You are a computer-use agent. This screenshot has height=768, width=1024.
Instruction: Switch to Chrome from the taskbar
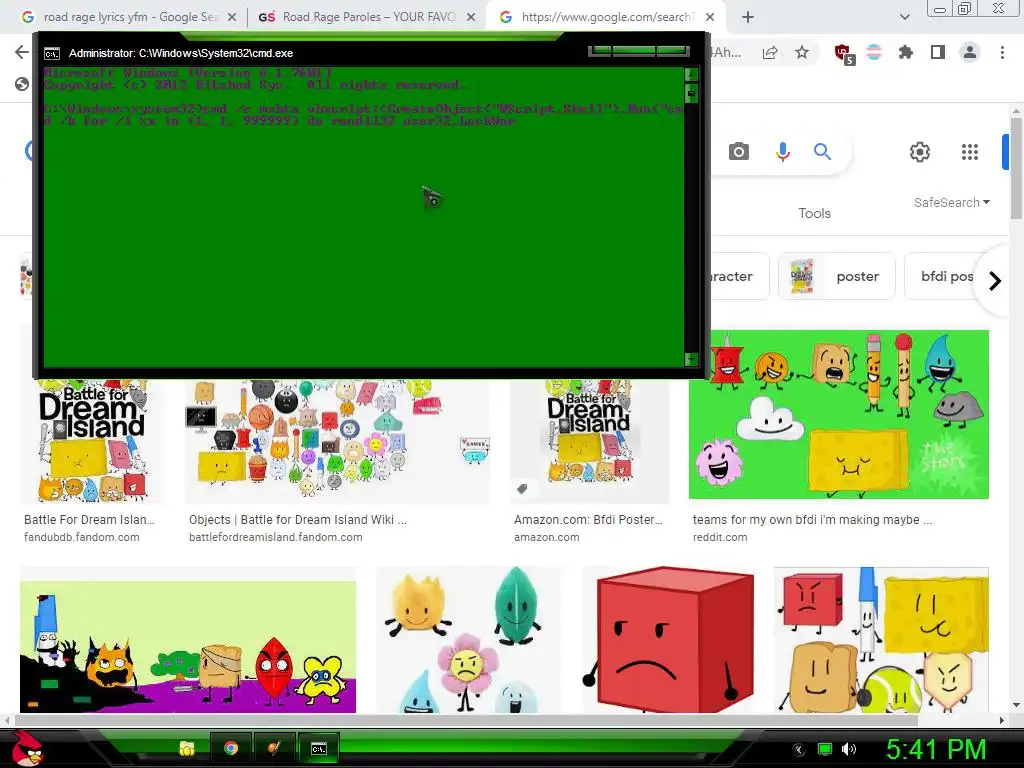[231, 748]
